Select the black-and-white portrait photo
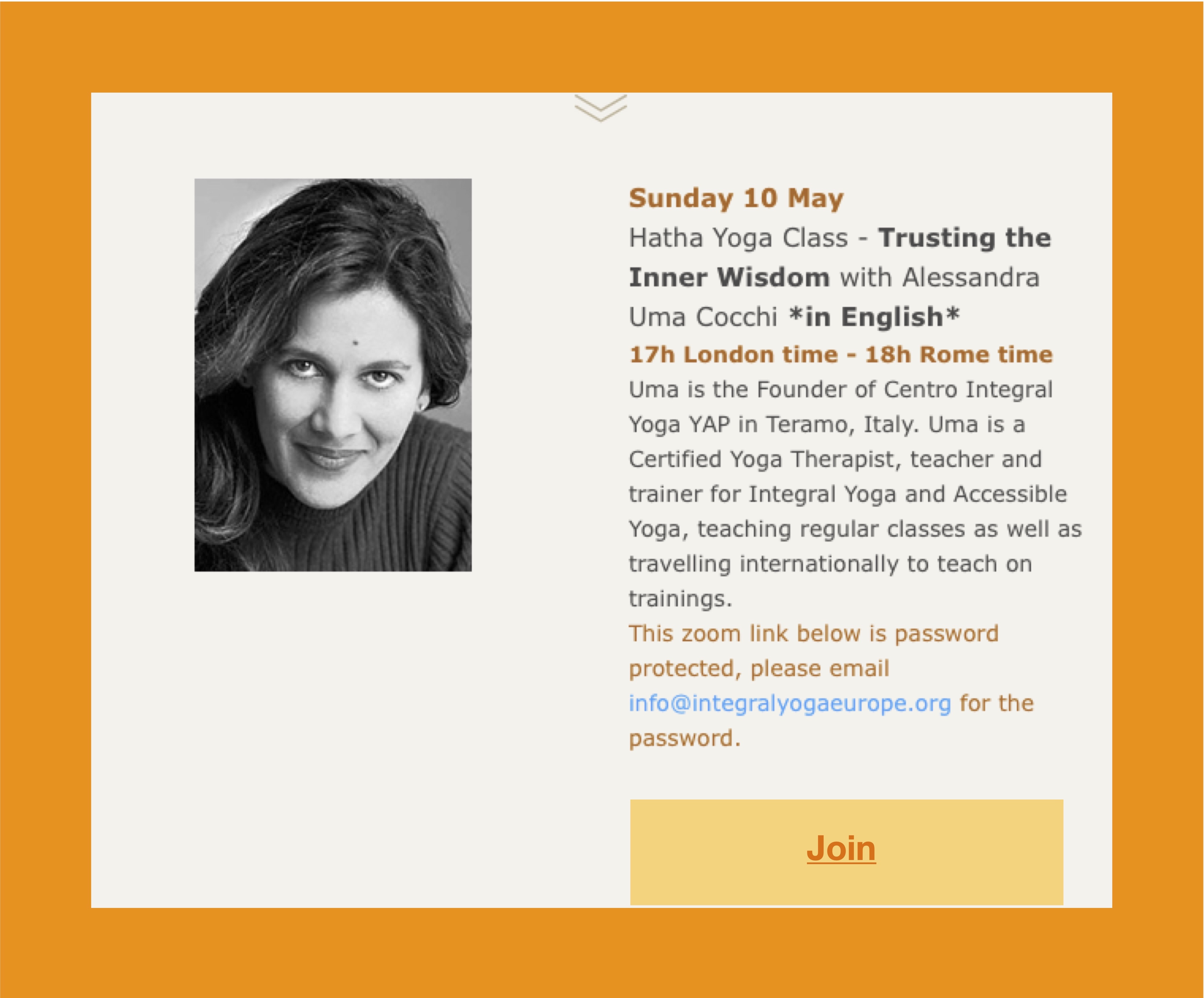Screen dimensions: 1204x998 333,375
